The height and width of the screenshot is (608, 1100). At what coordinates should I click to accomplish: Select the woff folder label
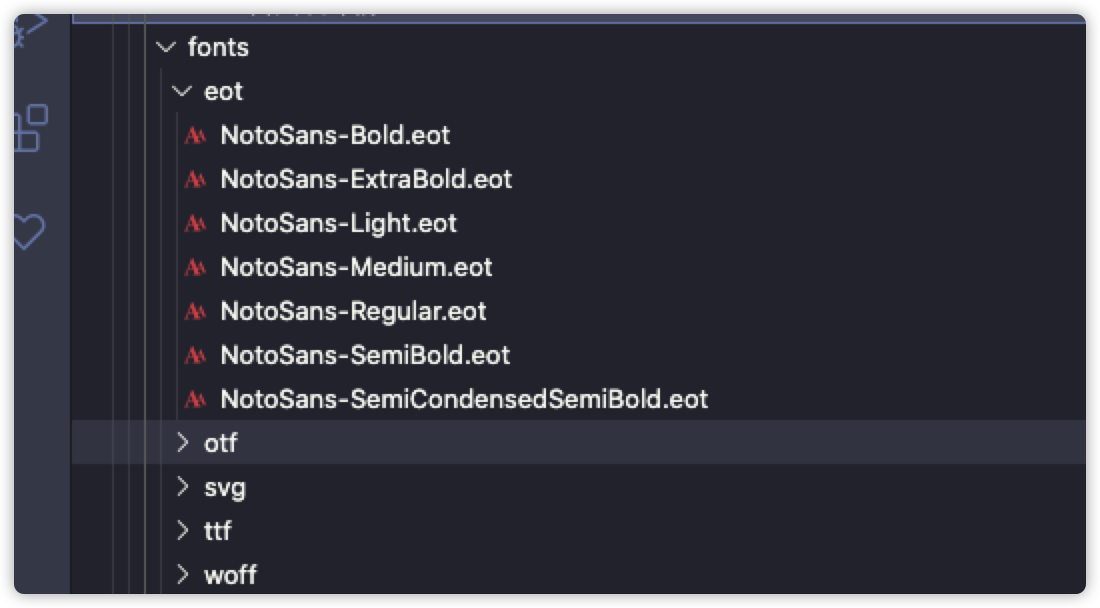pyautogui.click(x=230, y=575)
